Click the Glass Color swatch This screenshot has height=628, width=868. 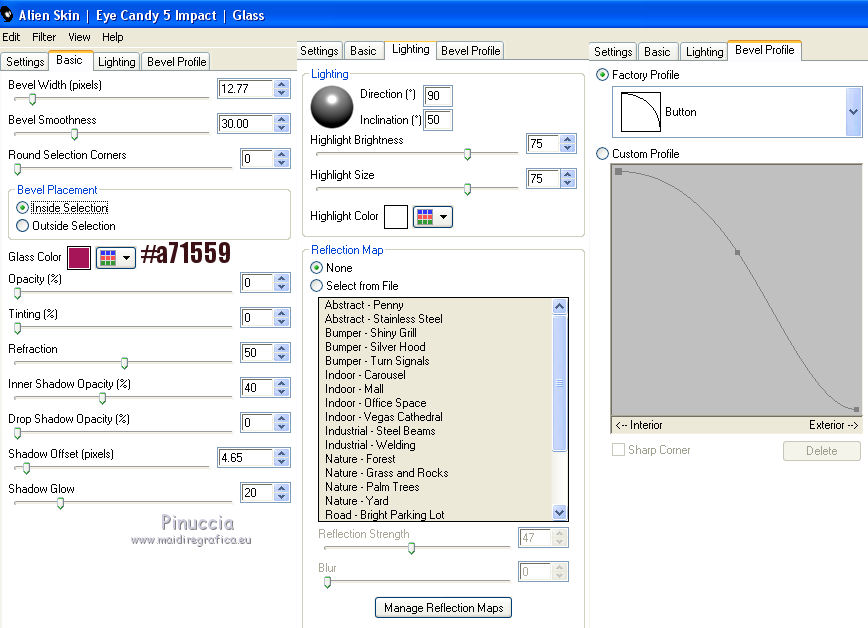coord(79,258)
